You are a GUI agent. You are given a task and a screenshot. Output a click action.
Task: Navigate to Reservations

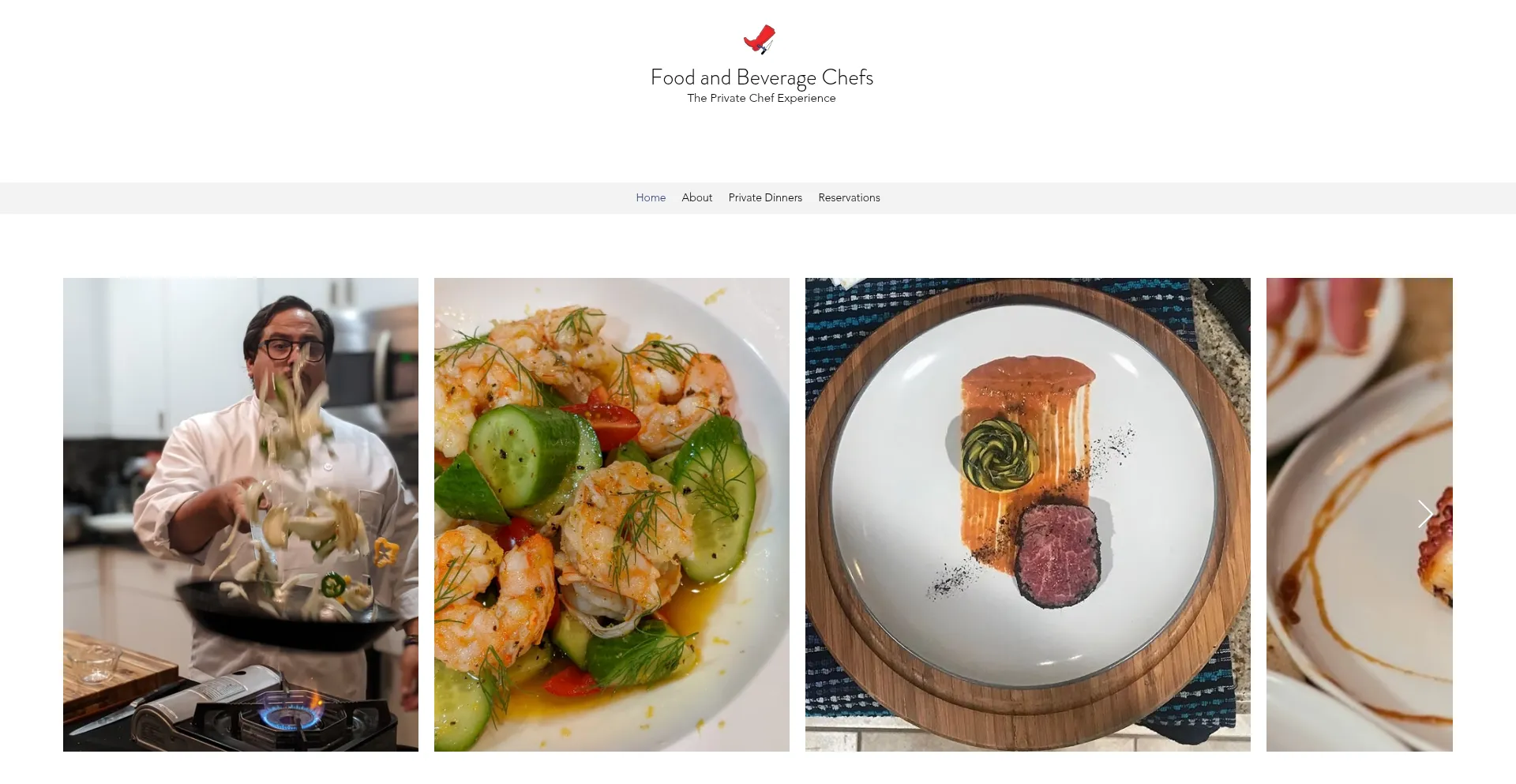[849, 197]
